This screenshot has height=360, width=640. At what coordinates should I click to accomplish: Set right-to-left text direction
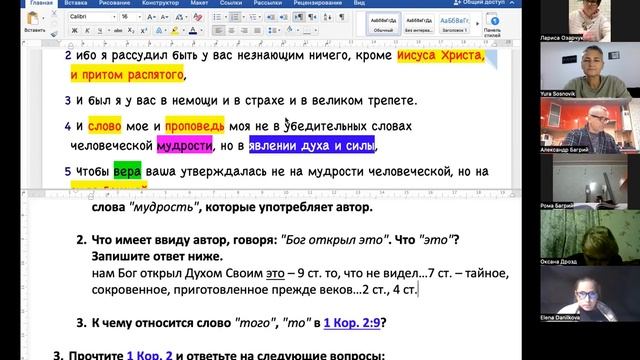coord(312,17)
